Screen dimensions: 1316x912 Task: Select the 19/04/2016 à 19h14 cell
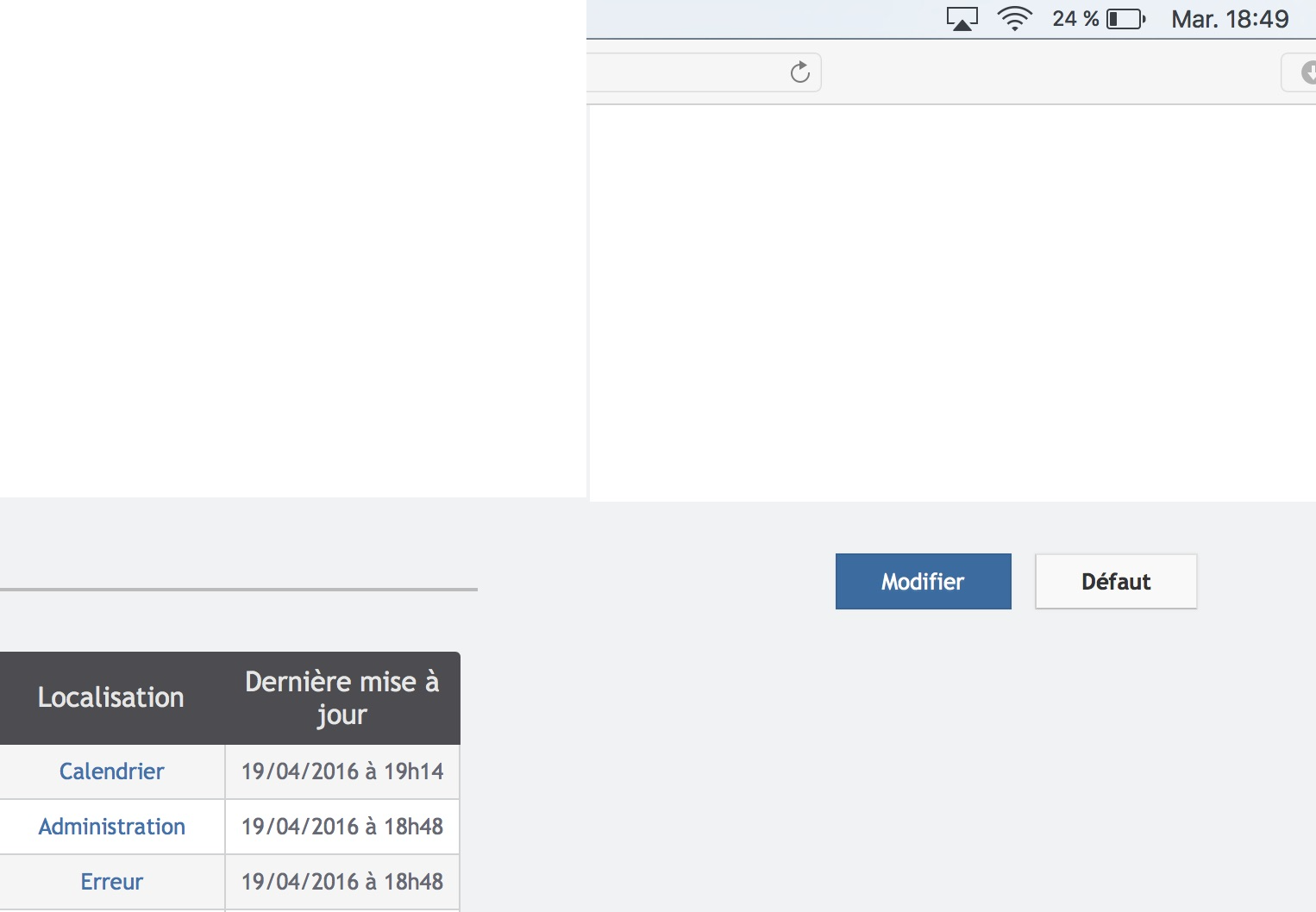pyautogui.click(x=342, y=771)
